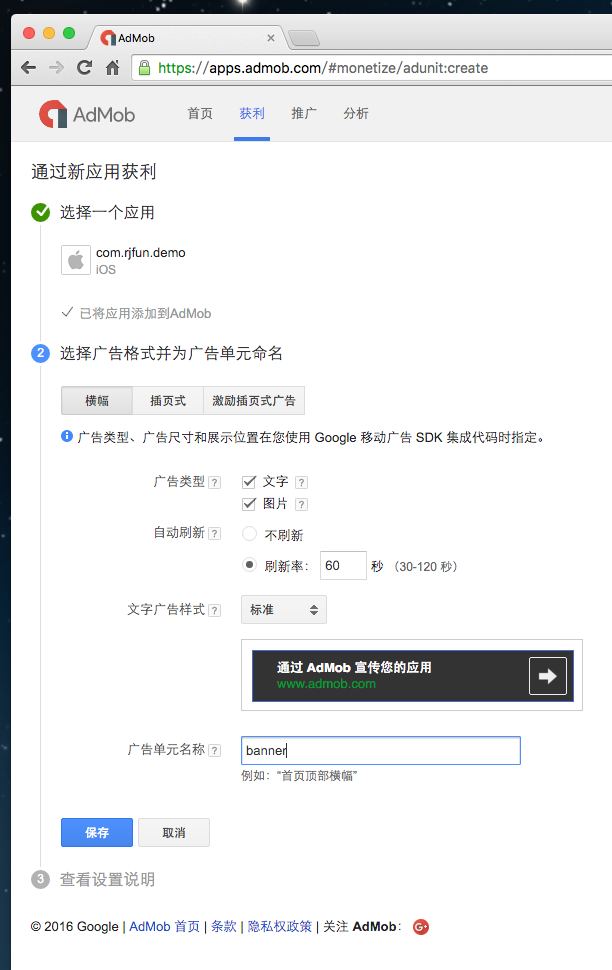Click the 选择一个应用 step heading

[x=107, y=213]
